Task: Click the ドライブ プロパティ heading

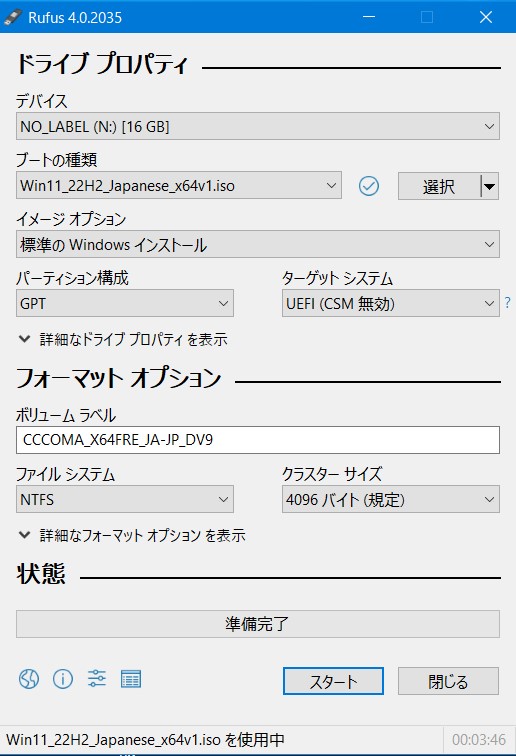Action: point(102,64)
